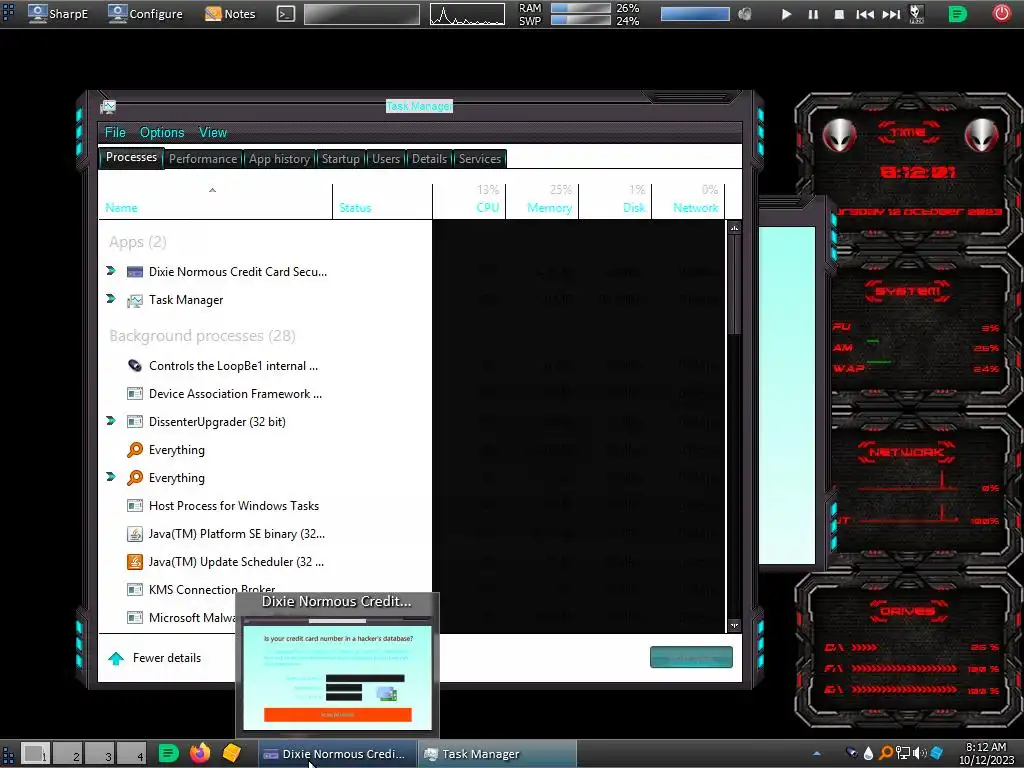Open the terminal icon in top bar
Viewport: 1024px width, 768px height.
point(285,14)
